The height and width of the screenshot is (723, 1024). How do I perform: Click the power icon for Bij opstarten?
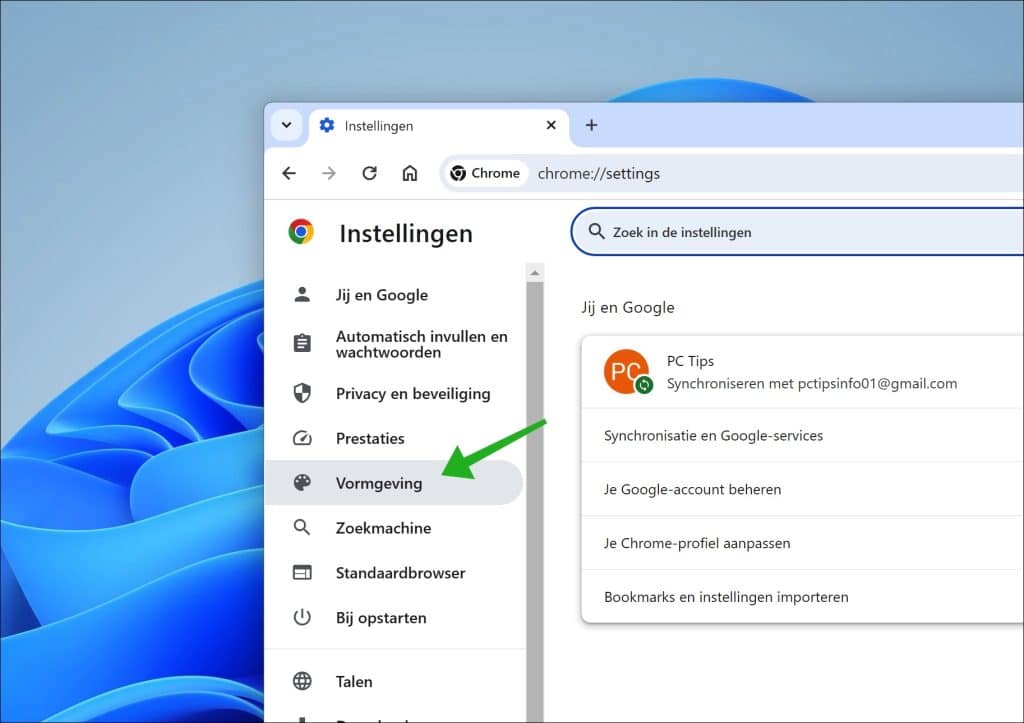(302, 617)
